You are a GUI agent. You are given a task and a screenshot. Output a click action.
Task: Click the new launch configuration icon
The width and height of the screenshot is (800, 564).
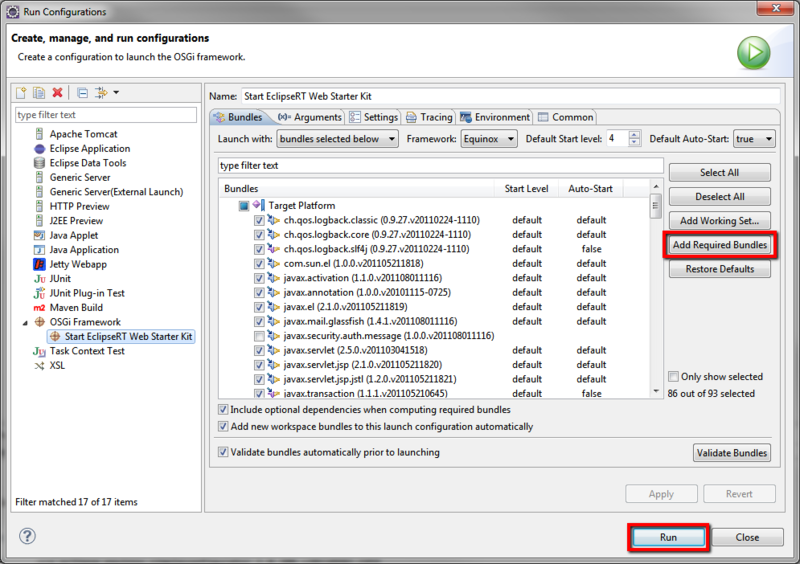click(x=21, y=92)
